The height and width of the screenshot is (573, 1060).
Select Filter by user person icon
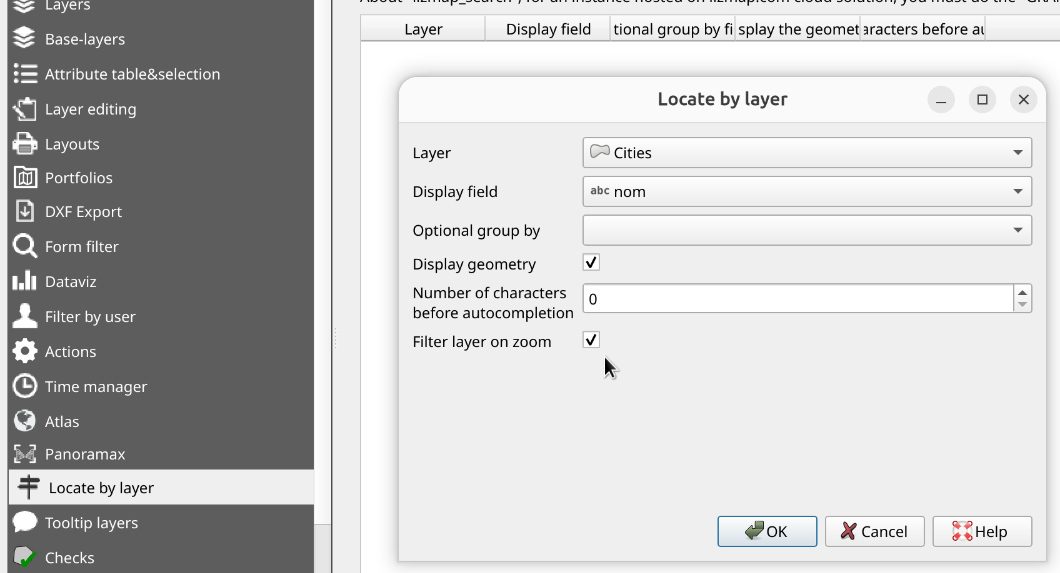tap(25, 316)
